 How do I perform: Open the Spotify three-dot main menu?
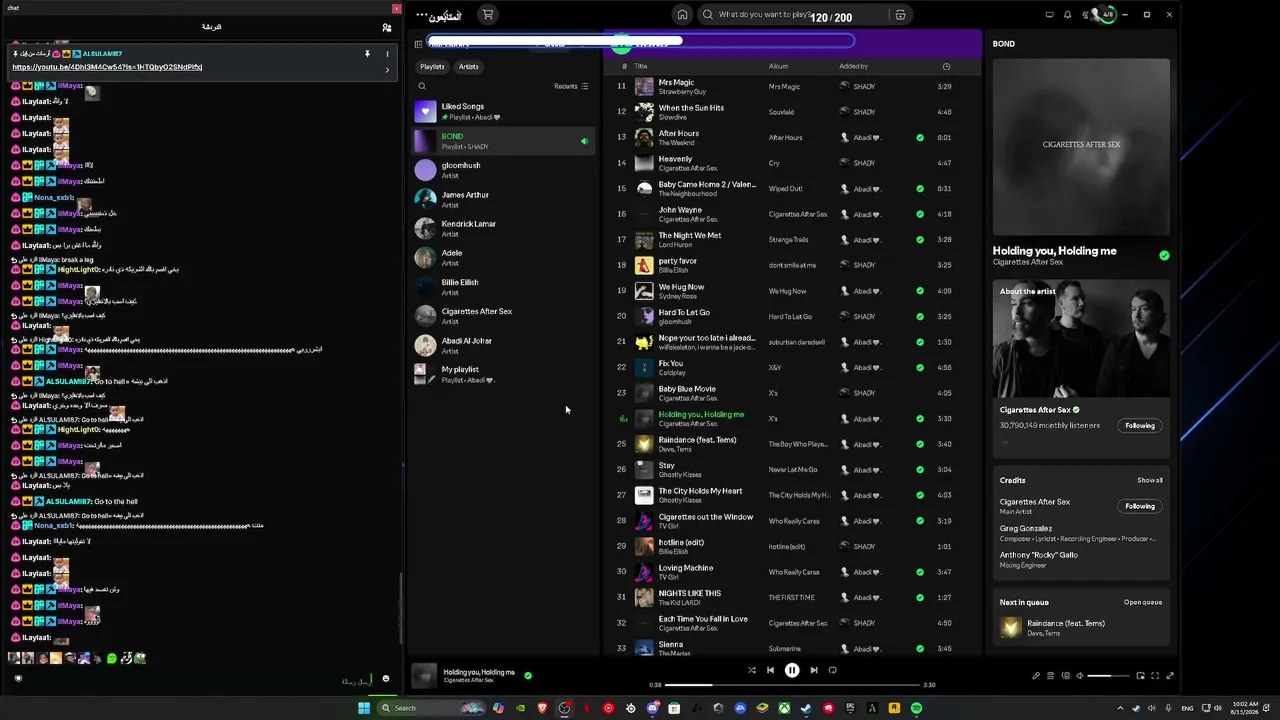click(422, 15)
